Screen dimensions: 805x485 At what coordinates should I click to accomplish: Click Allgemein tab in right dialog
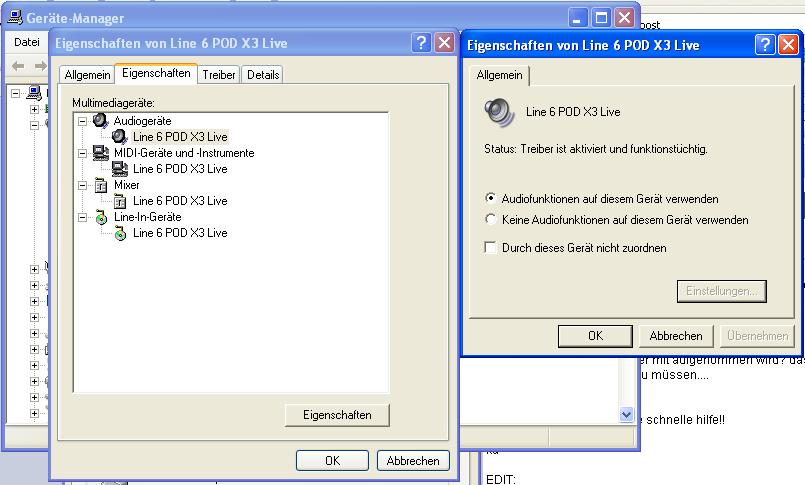point(499,75)
